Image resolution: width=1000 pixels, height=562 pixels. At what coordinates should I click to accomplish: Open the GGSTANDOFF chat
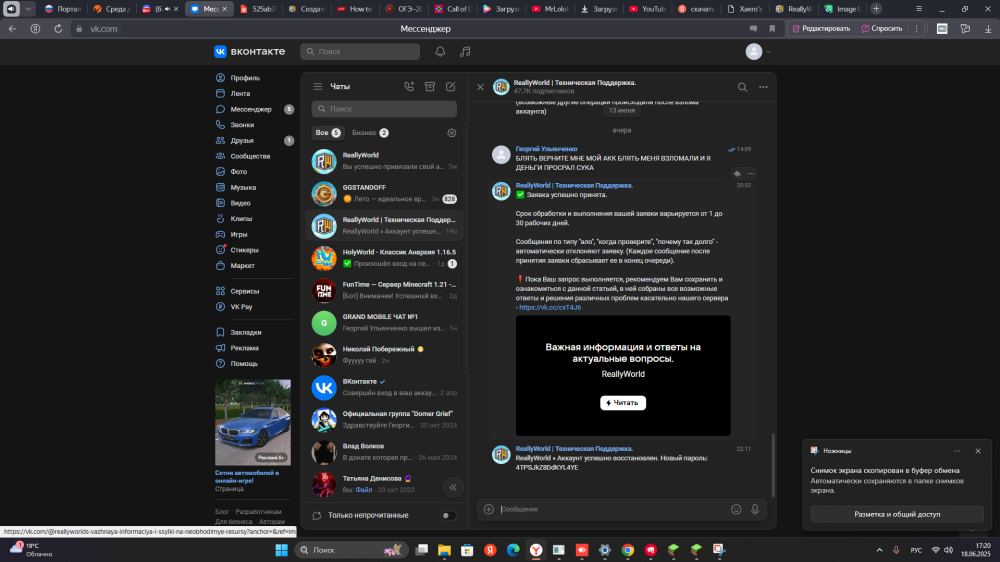pos(385,193)
